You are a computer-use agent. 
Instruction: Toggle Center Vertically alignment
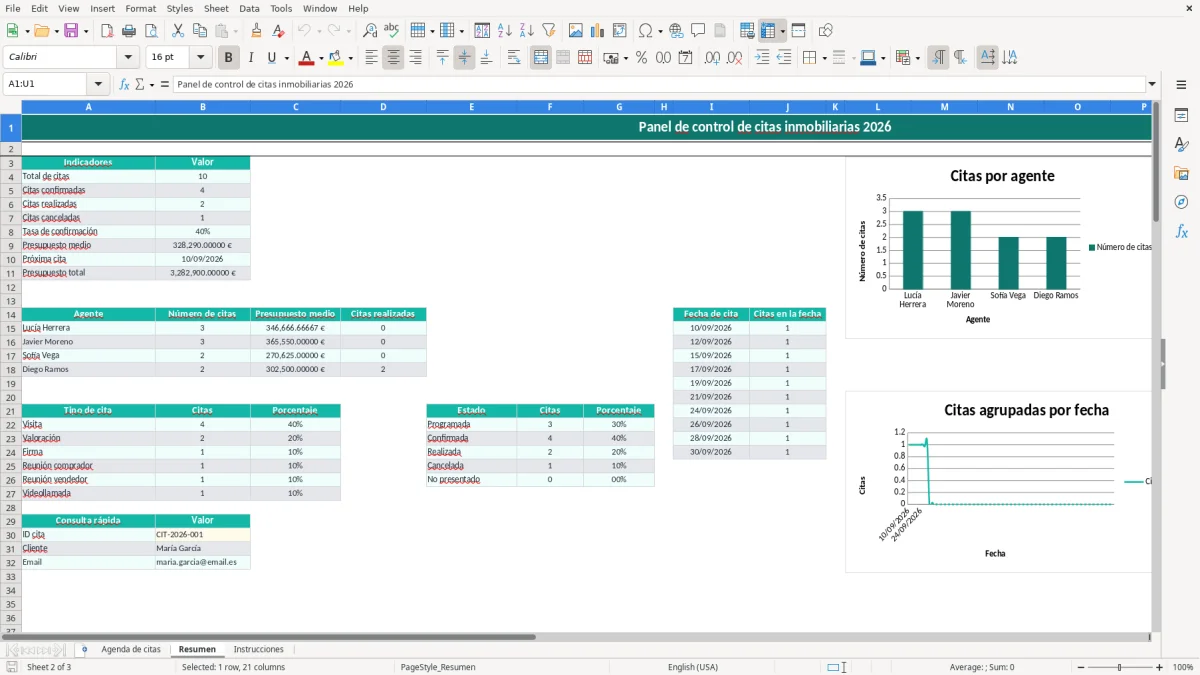pos(464,58)
